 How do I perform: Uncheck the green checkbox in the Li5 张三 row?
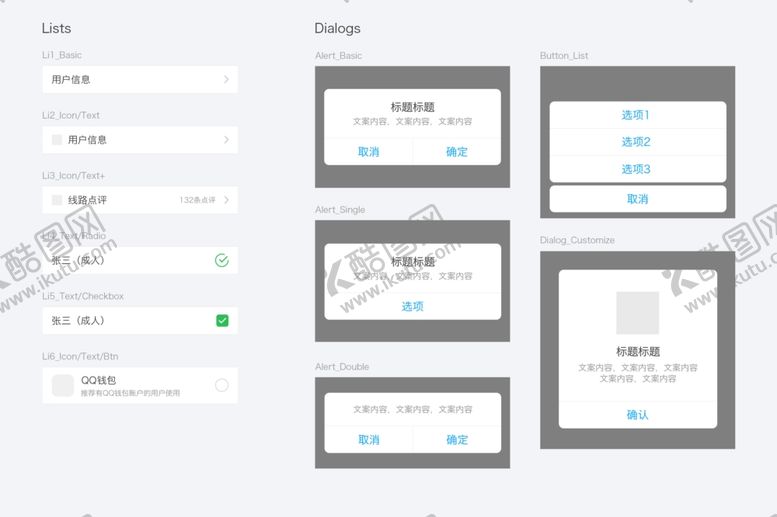coord(222,321)
